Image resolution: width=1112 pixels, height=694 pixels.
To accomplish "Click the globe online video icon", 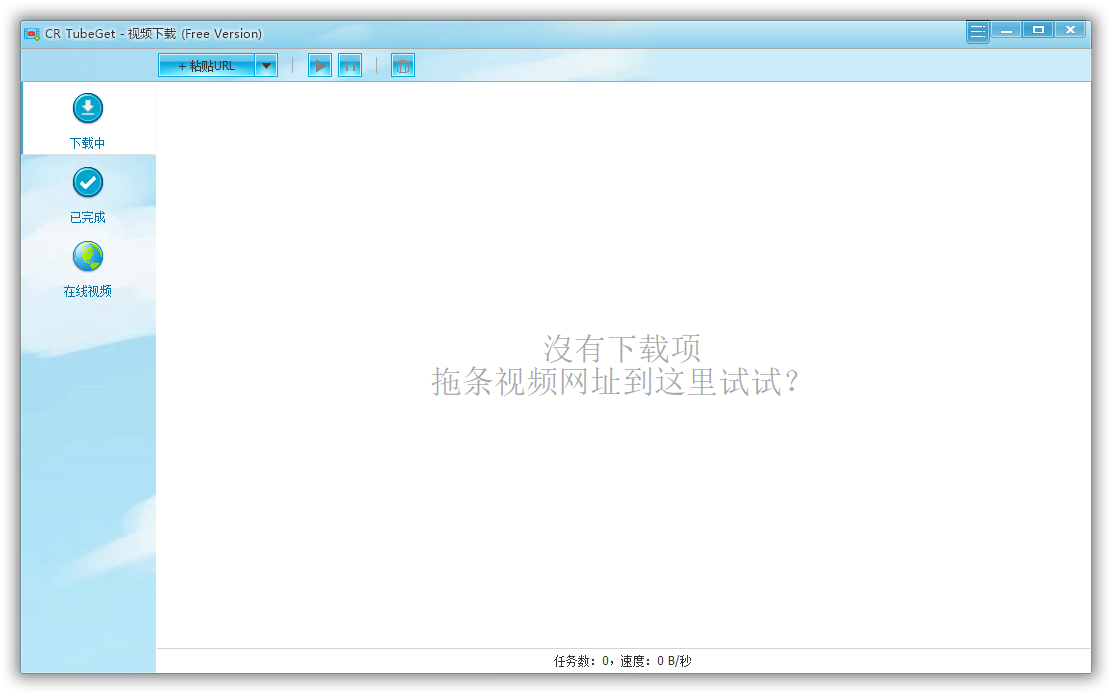I will pyautogui.click(x=88, y=257).
